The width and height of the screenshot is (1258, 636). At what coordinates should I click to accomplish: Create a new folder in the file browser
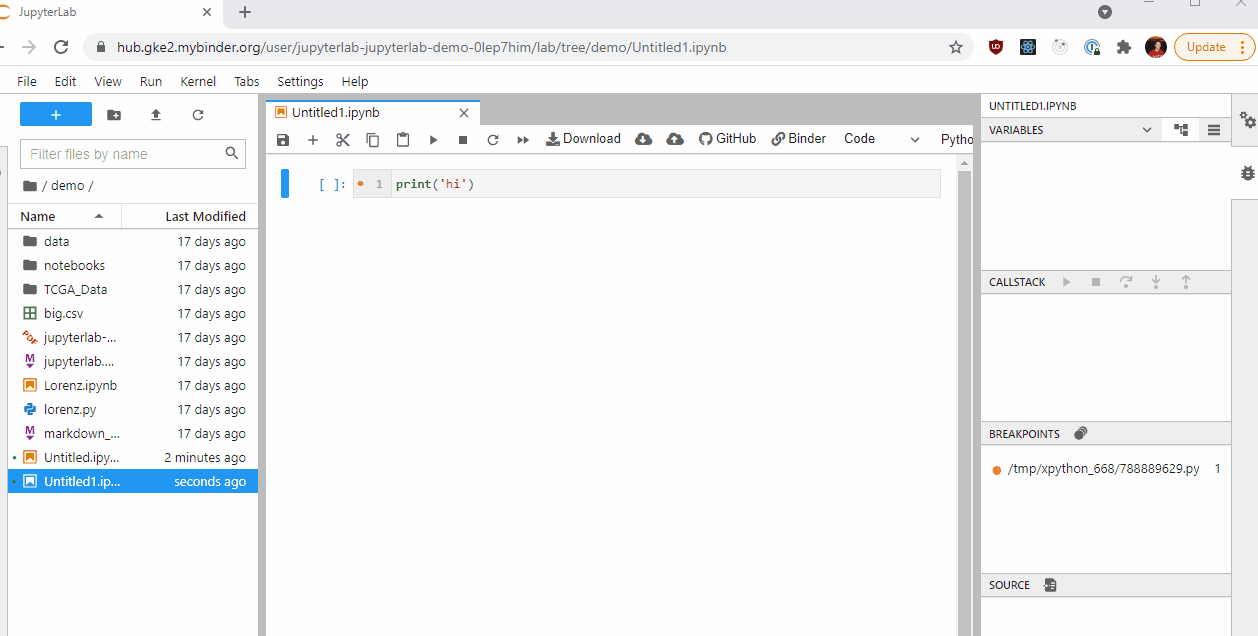[113, 115]
